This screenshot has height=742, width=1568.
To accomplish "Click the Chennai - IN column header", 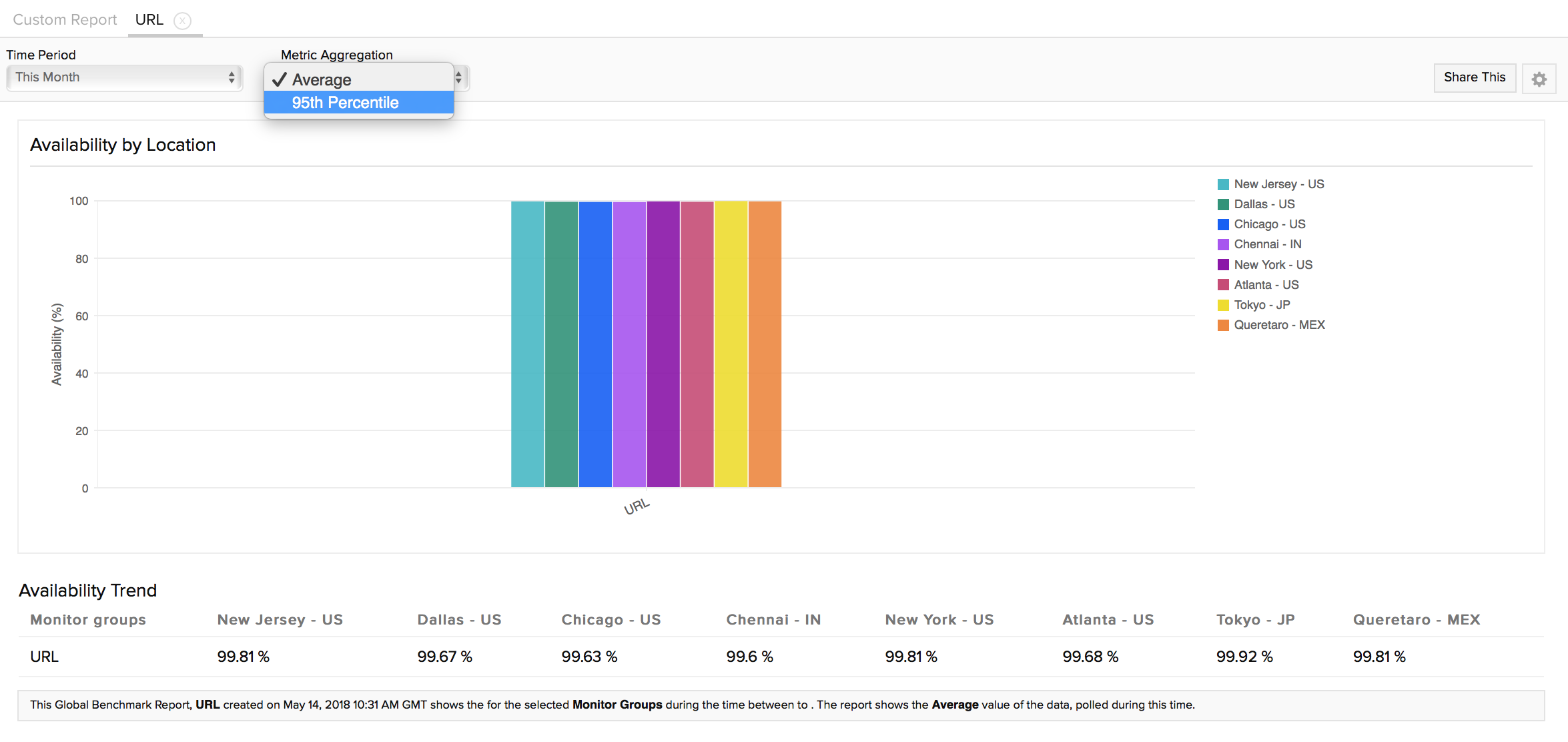I will click(773, 620).
